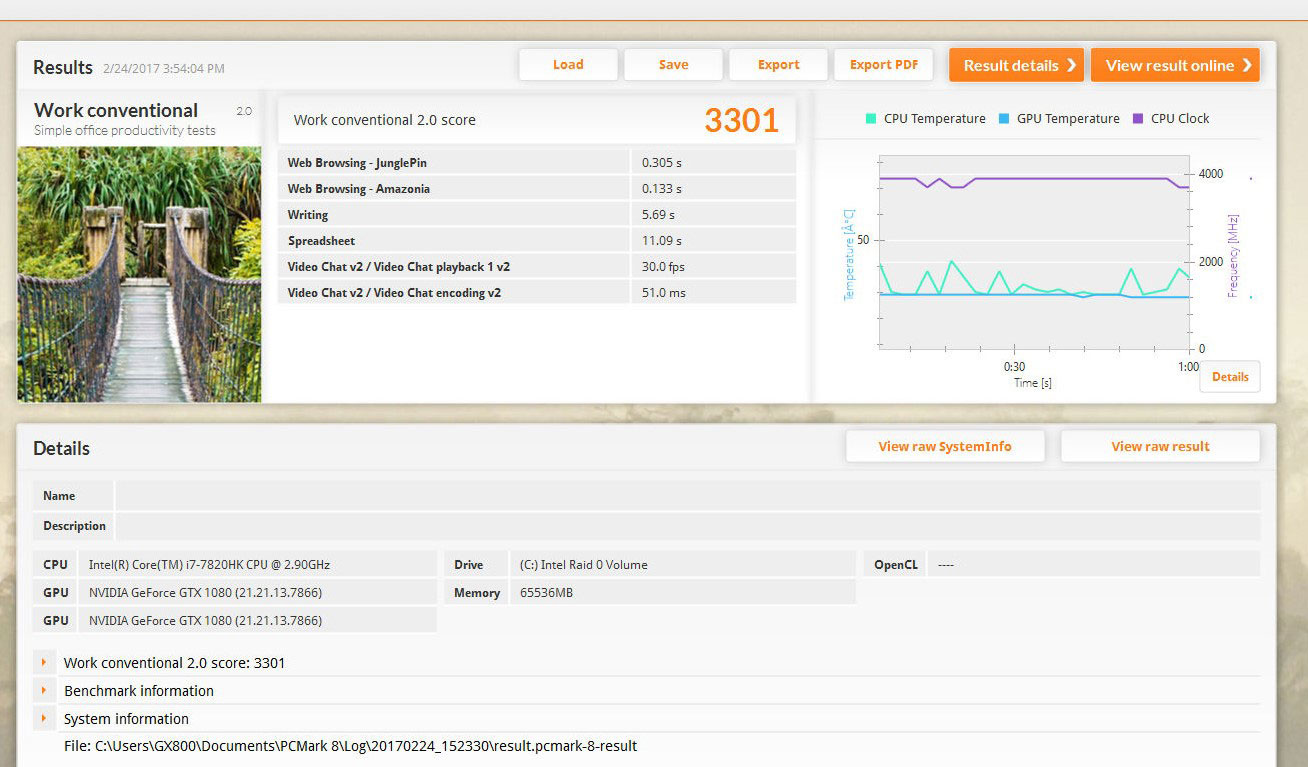Click the Save button

[673, 65]
